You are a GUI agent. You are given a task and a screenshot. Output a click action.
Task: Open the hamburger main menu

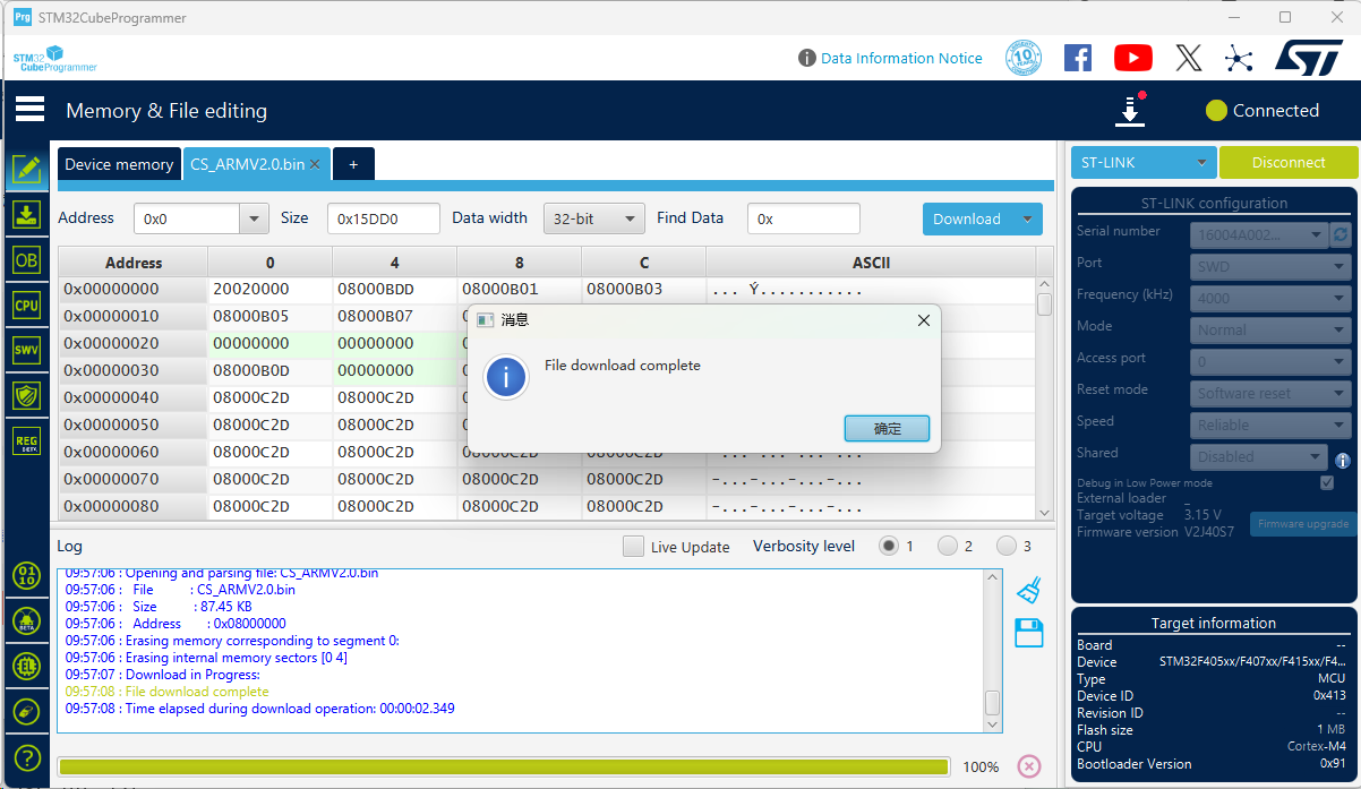click(x=30, y=109)
